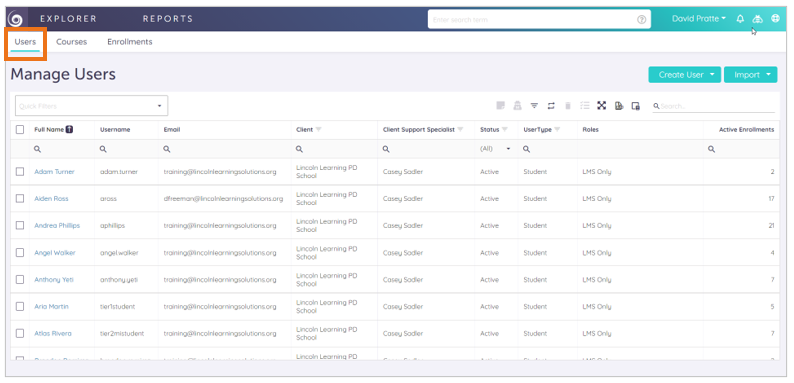Click the Full Name filter search icon

coord(37,149)
